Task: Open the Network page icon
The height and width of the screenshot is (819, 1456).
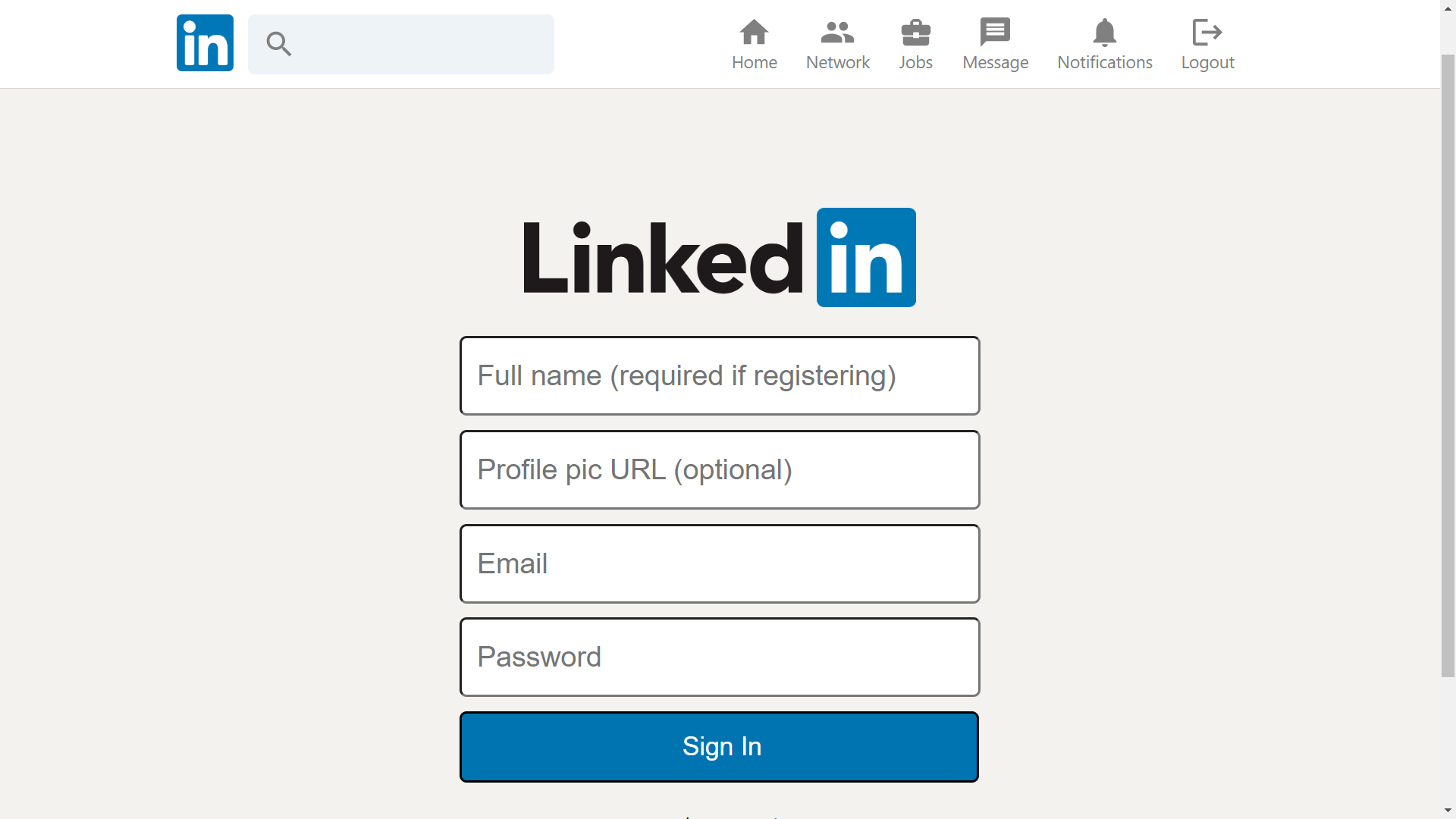Action: 837,32
